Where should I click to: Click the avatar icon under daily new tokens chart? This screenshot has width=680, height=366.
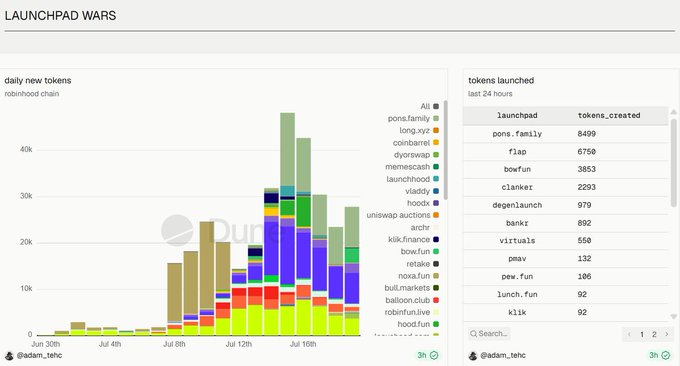[9, 356]
